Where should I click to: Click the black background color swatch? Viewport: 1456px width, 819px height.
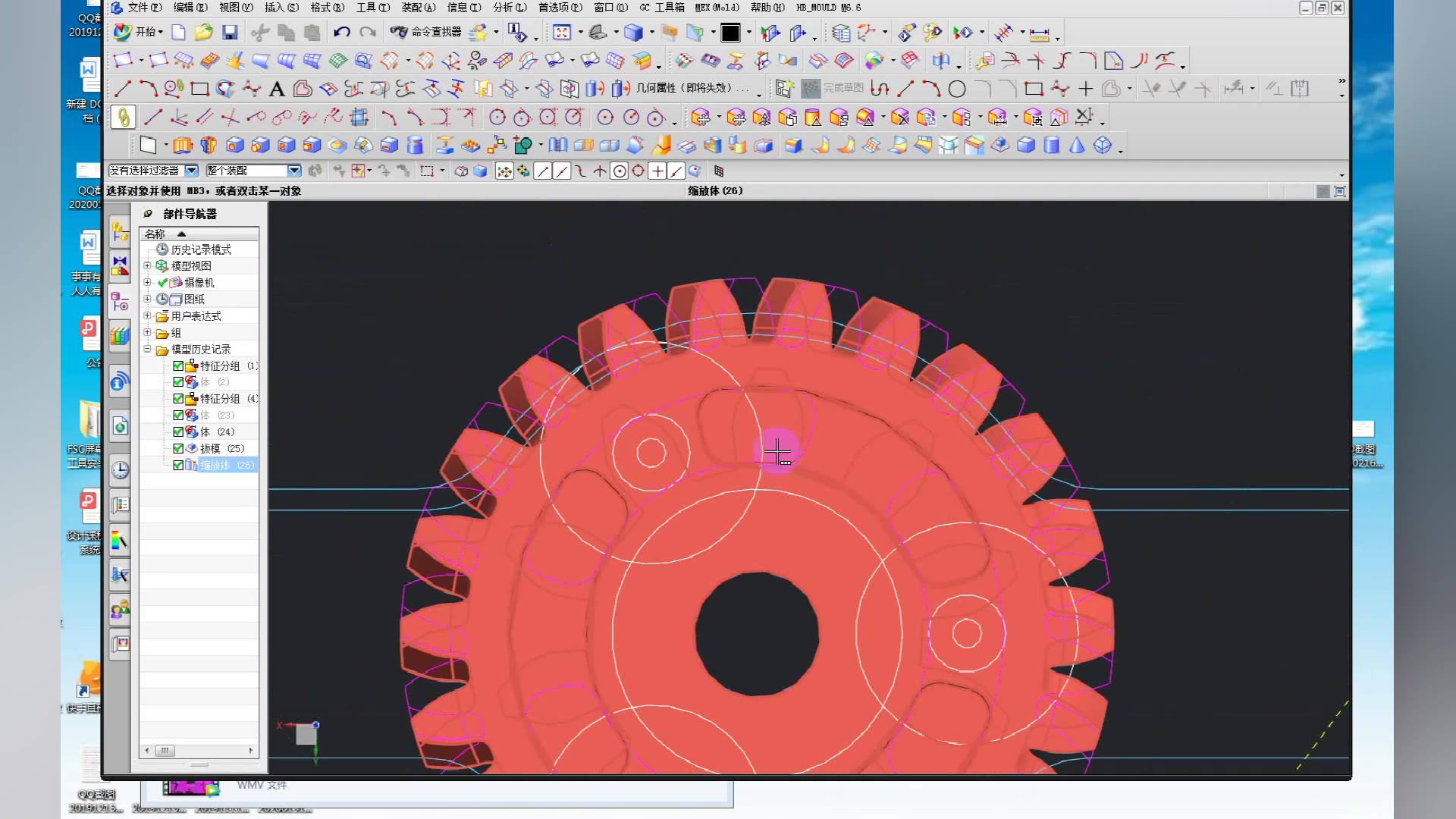click(730, 33)
